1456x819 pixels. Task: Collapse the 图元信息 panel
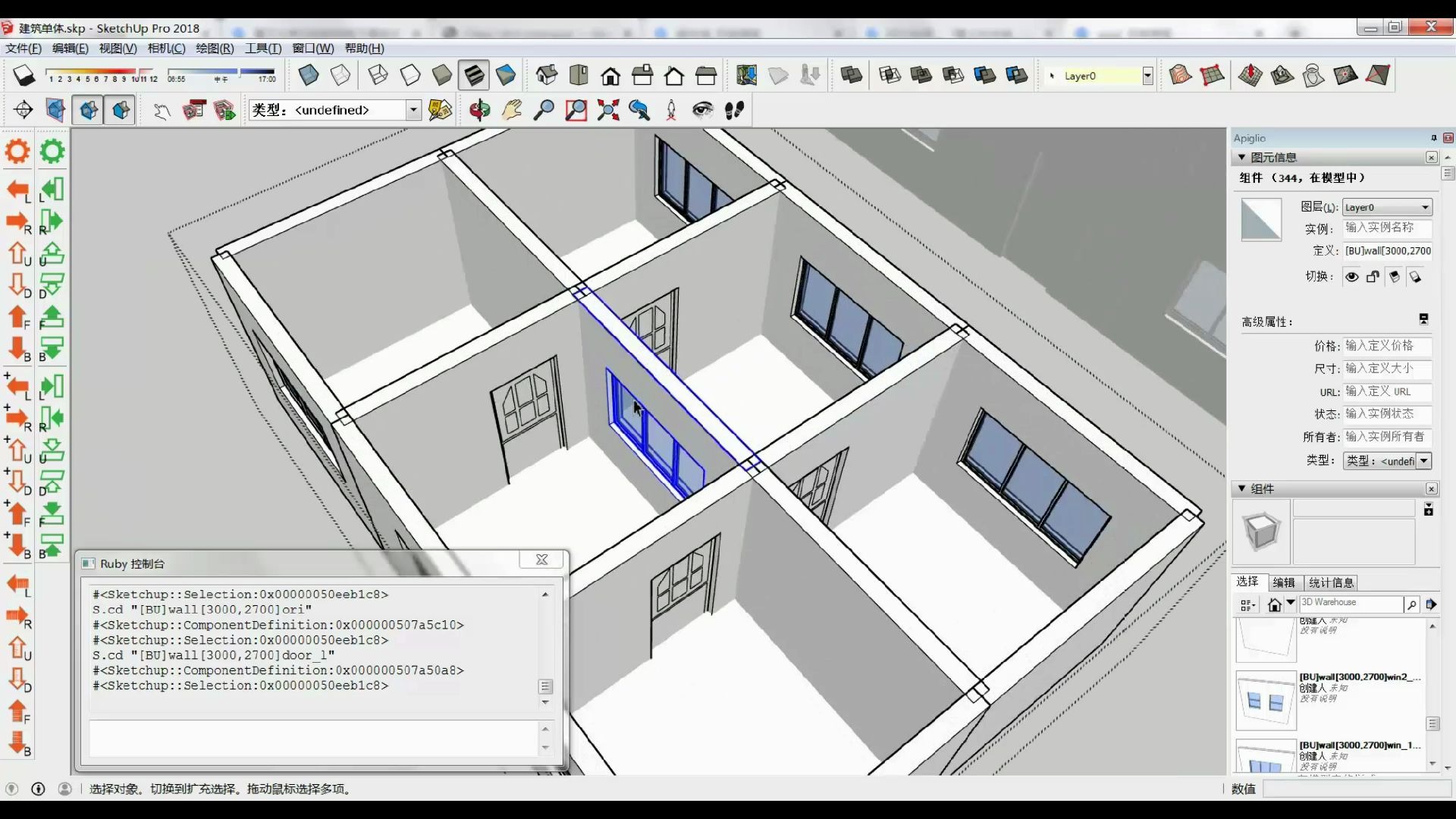click(1241, 158)
